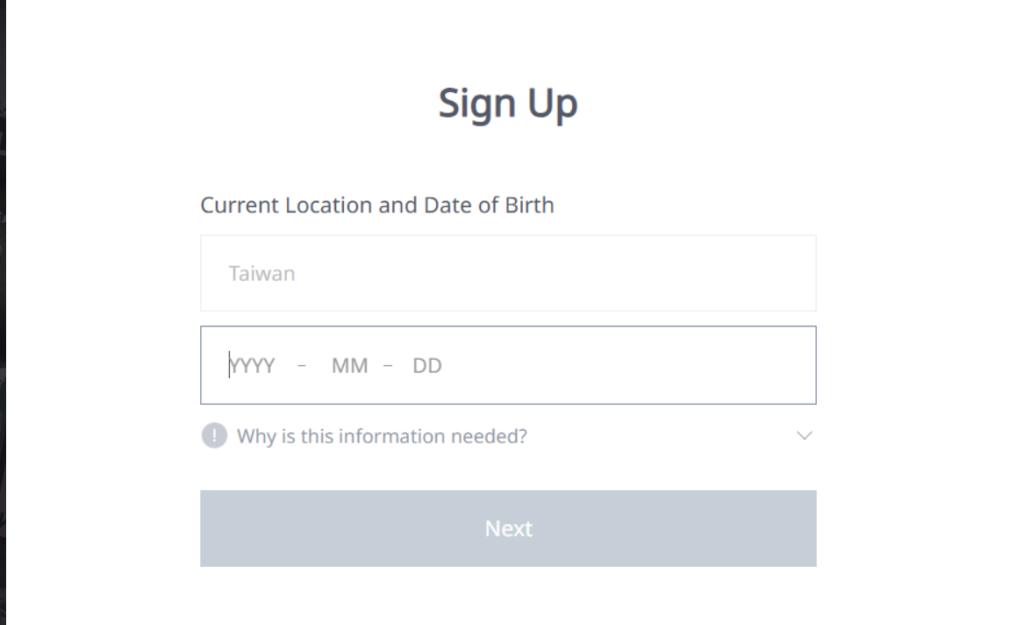Click the word "Birth" in the section label
The height and width of the screenshot is (625, 1024).
click(x=529, y=205)
